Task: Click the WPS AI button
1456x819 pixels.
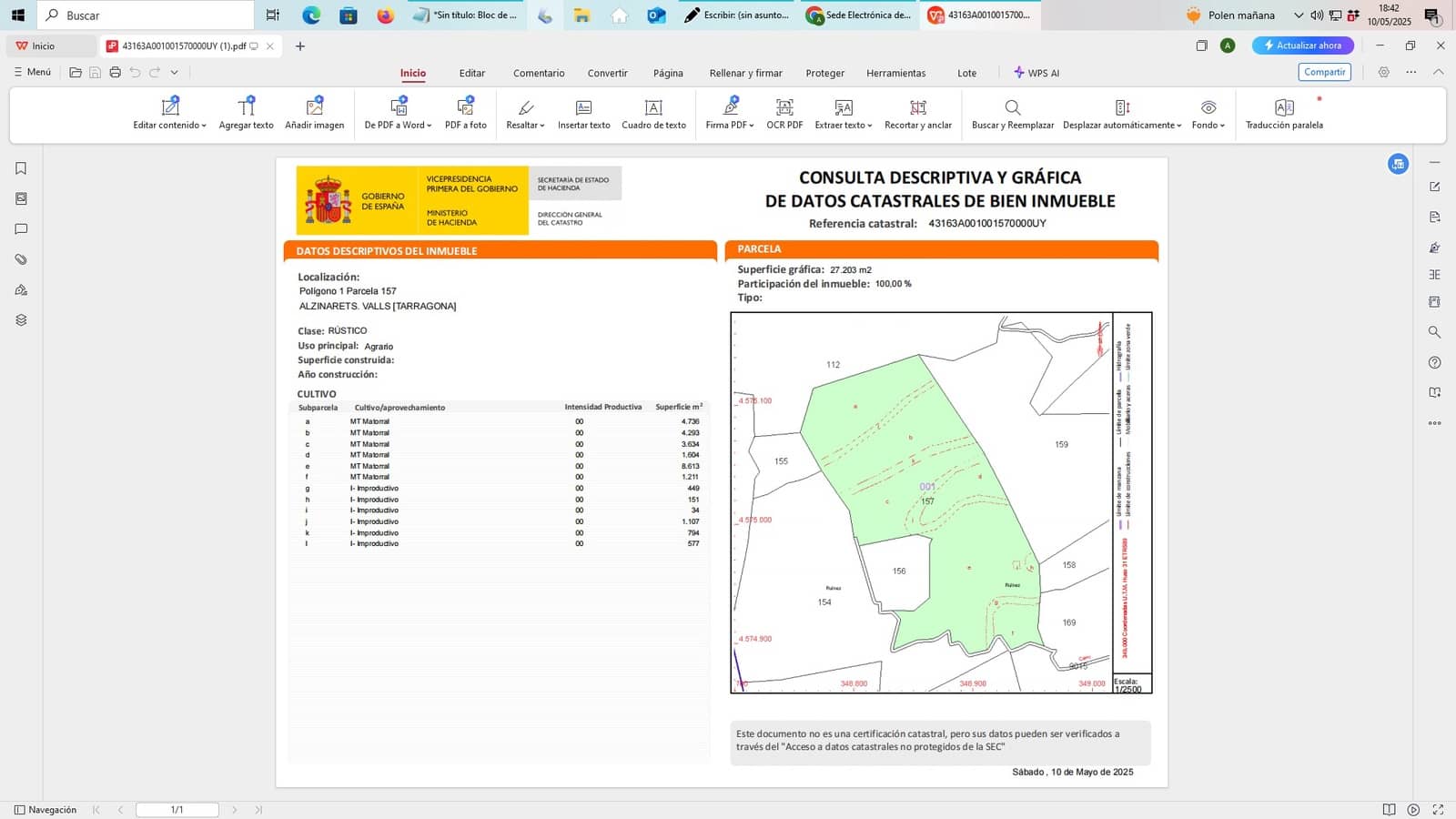Action: pos(1036,73)
